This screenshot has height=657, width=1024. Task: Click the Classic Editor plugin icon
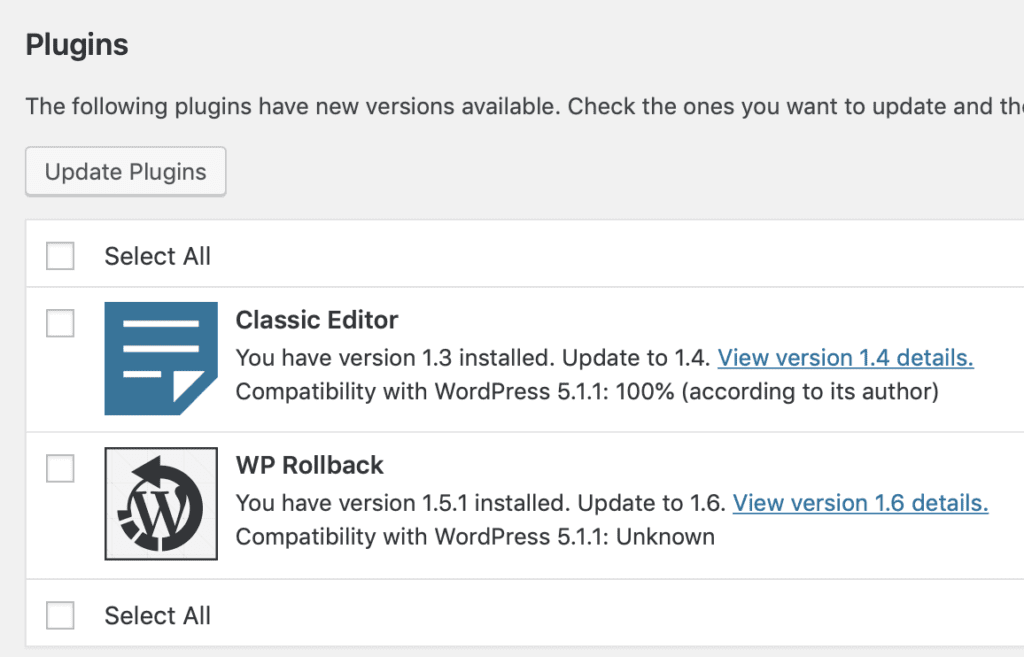pos(161,358)
